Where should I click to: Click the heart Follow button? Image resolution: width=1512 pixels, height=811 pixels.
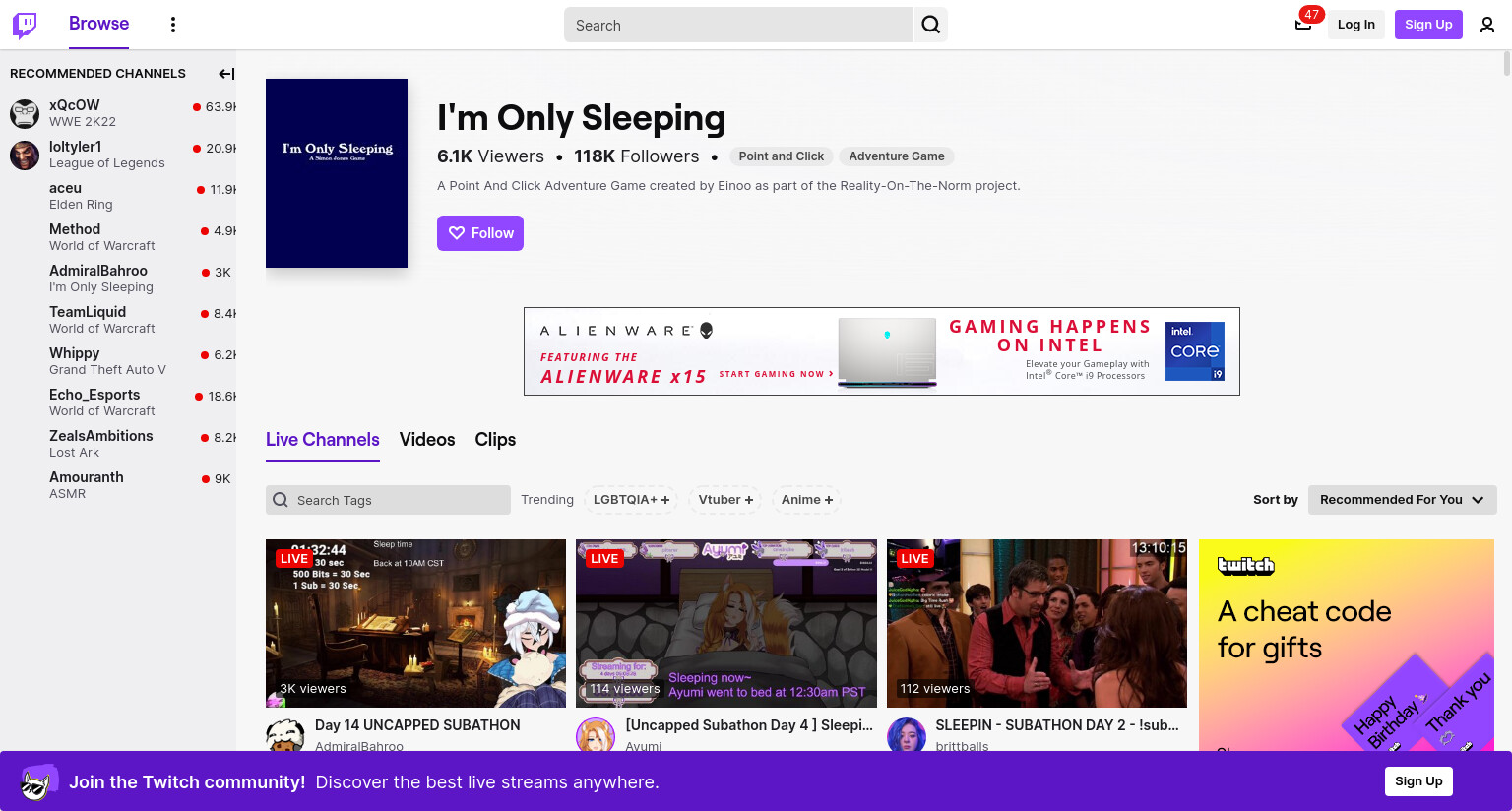[480, 233]
